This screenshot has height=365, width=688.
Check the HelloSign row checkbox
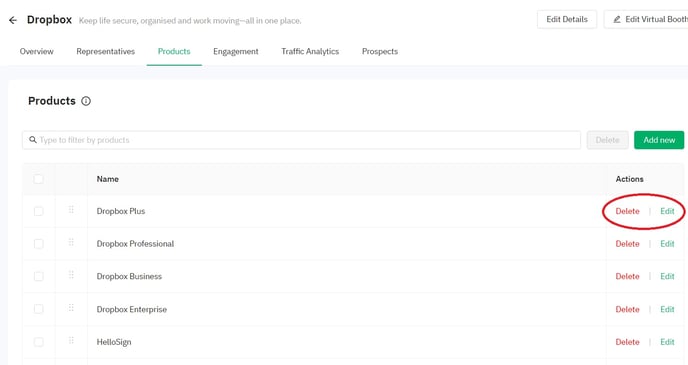click(x=39, y=342)
